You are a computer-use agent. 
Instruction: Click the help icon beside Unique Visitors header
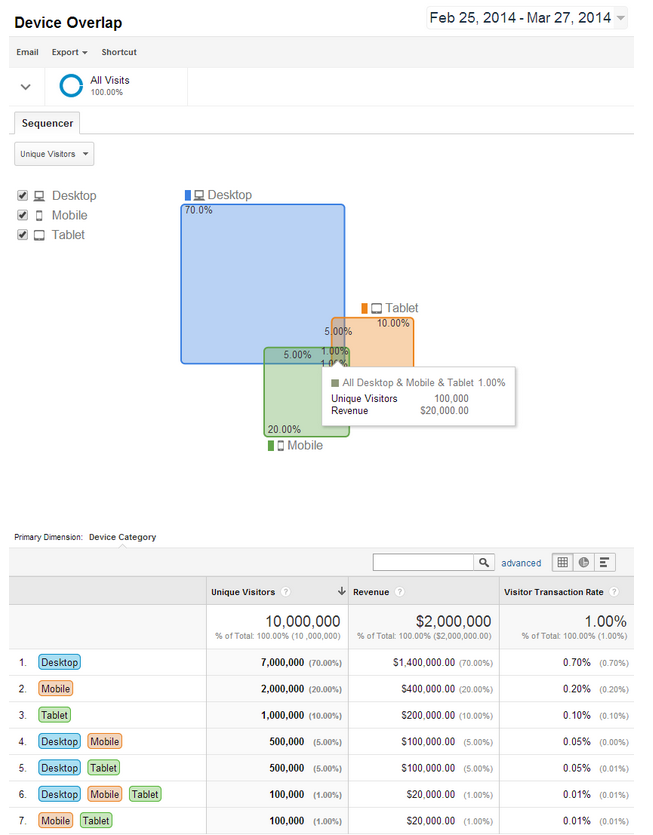coord(286,592)
